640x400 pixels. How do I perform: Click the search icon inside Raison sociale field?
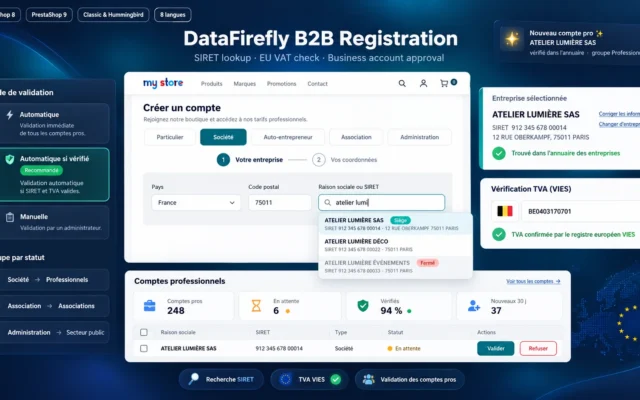click(327, 202)
